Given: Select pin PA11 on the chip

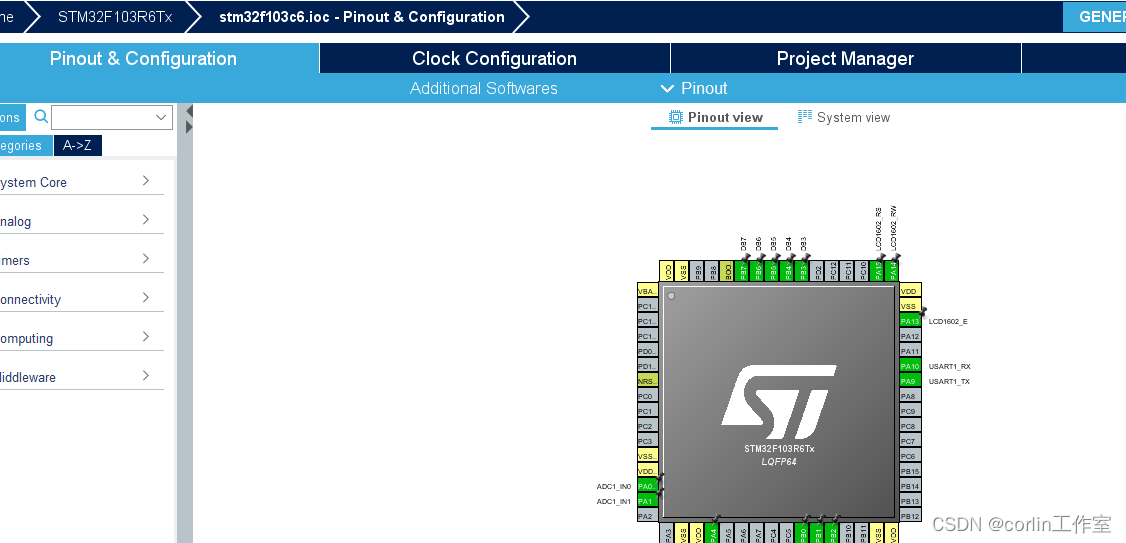Looking at the screenshot, I should pyautogui.click(x=910, y=351).
